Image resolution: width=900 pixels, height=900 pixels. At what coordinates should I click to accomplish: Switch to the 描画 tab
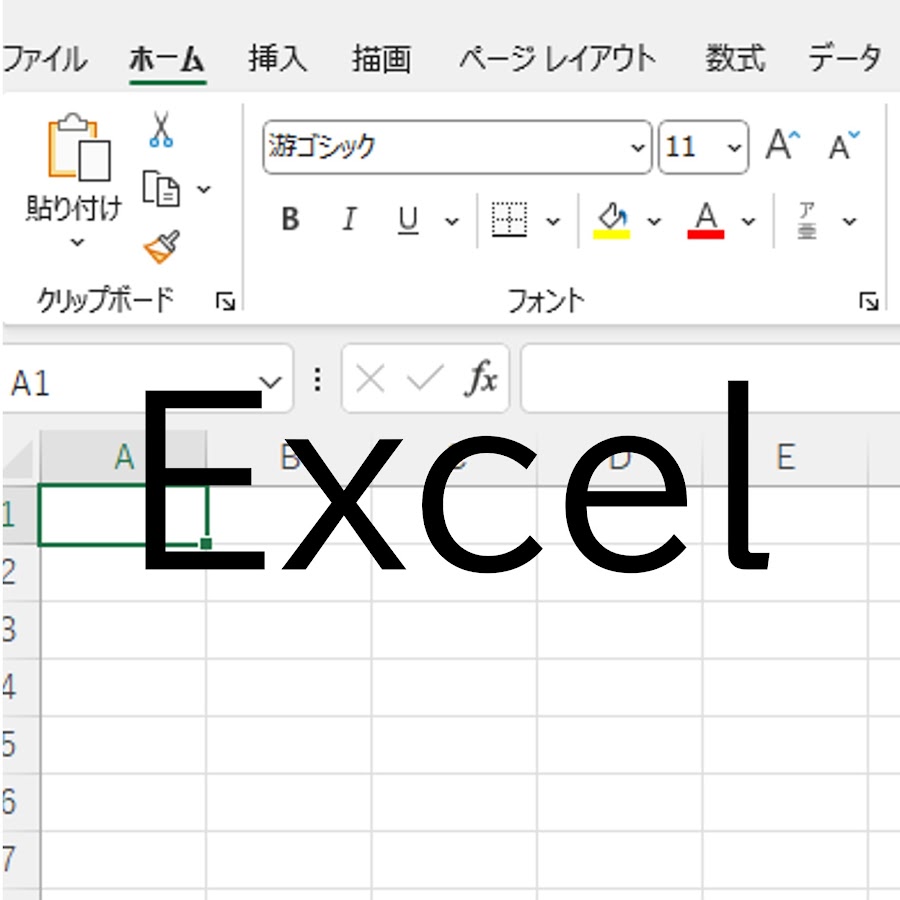[382, 59]
